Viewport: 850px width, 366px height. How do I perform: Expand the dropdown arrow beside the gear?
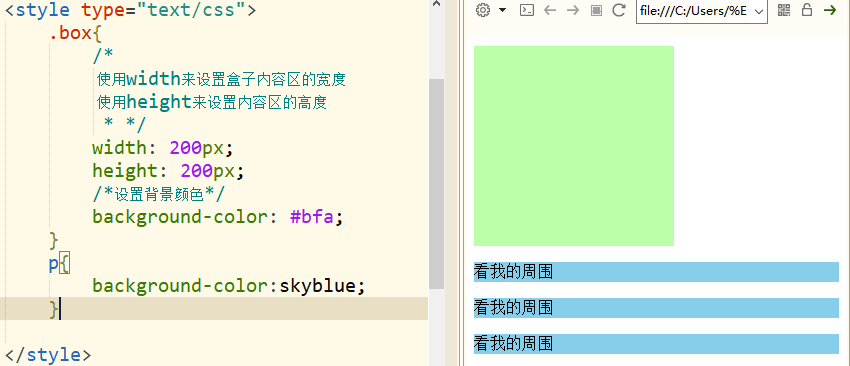[503, 10]
